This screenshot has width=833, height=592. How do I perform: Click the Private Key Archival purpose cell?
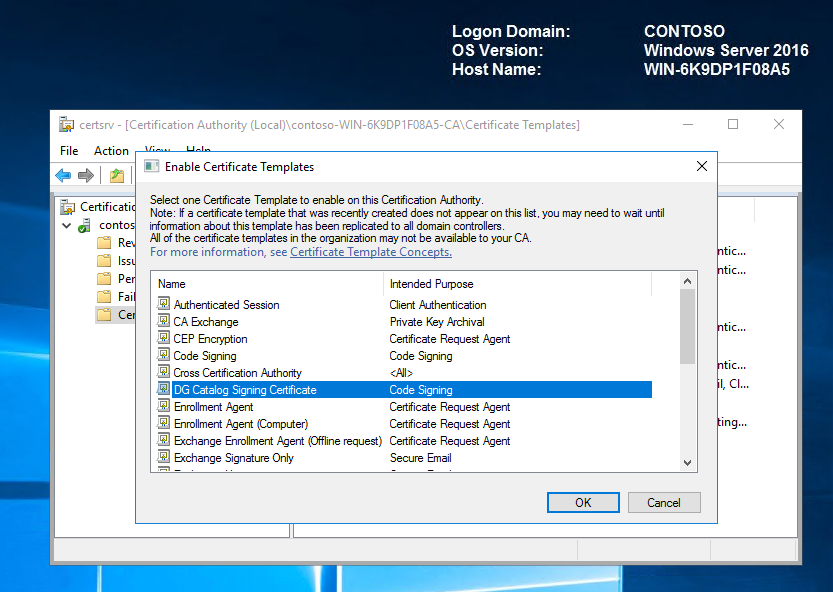click(x=437, y=322)
